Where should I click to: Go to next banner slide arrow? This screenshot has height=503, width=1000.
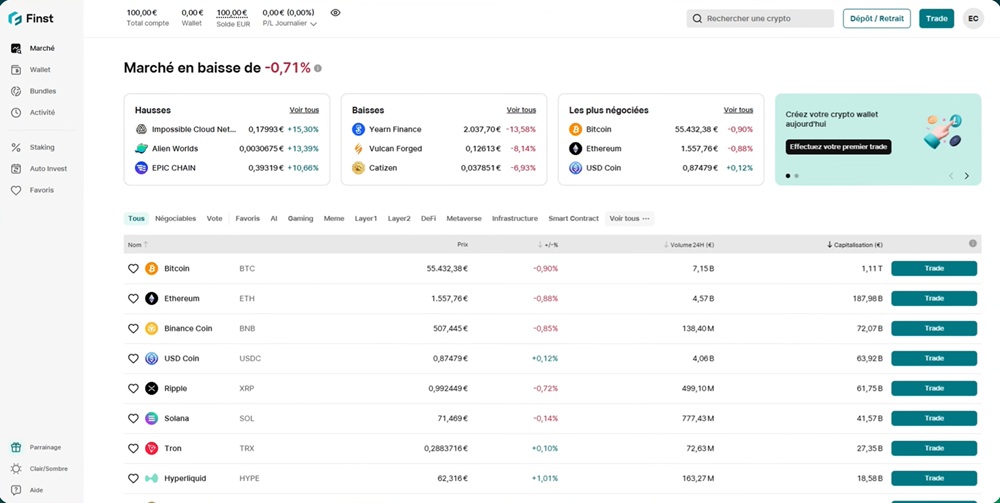(967, 176)
